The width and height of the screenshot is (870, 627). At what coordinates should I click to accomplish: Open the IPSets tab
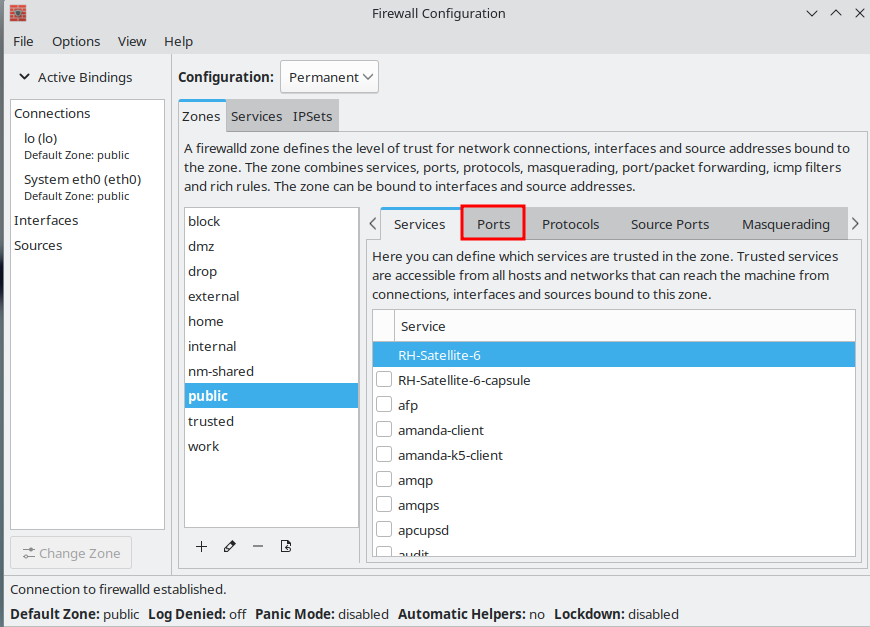point(312,116)
